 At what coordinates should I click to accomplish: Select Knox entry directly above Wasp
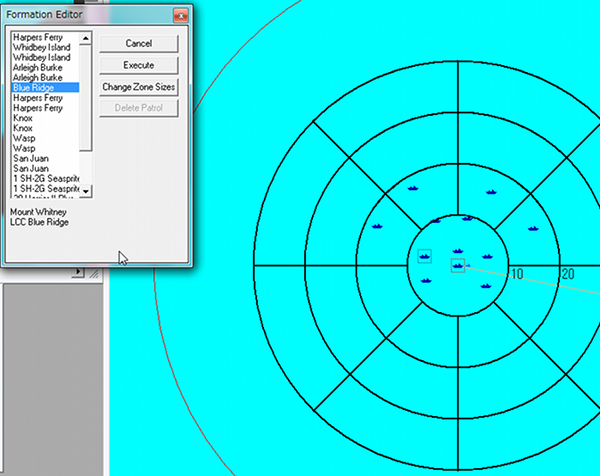coord(45,128)
